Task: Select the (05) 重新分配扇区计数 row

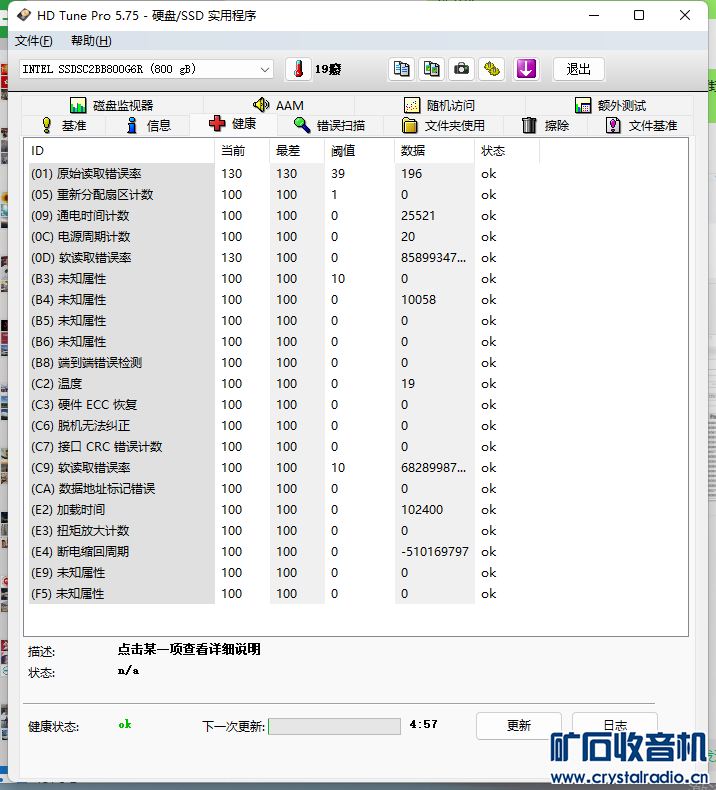Action: (x=284, y=195)
